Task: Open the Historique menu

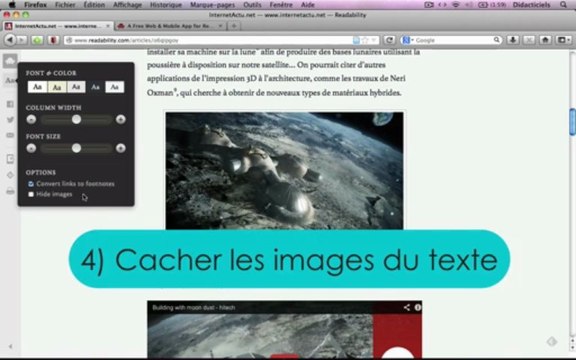Action: [166, 5]
